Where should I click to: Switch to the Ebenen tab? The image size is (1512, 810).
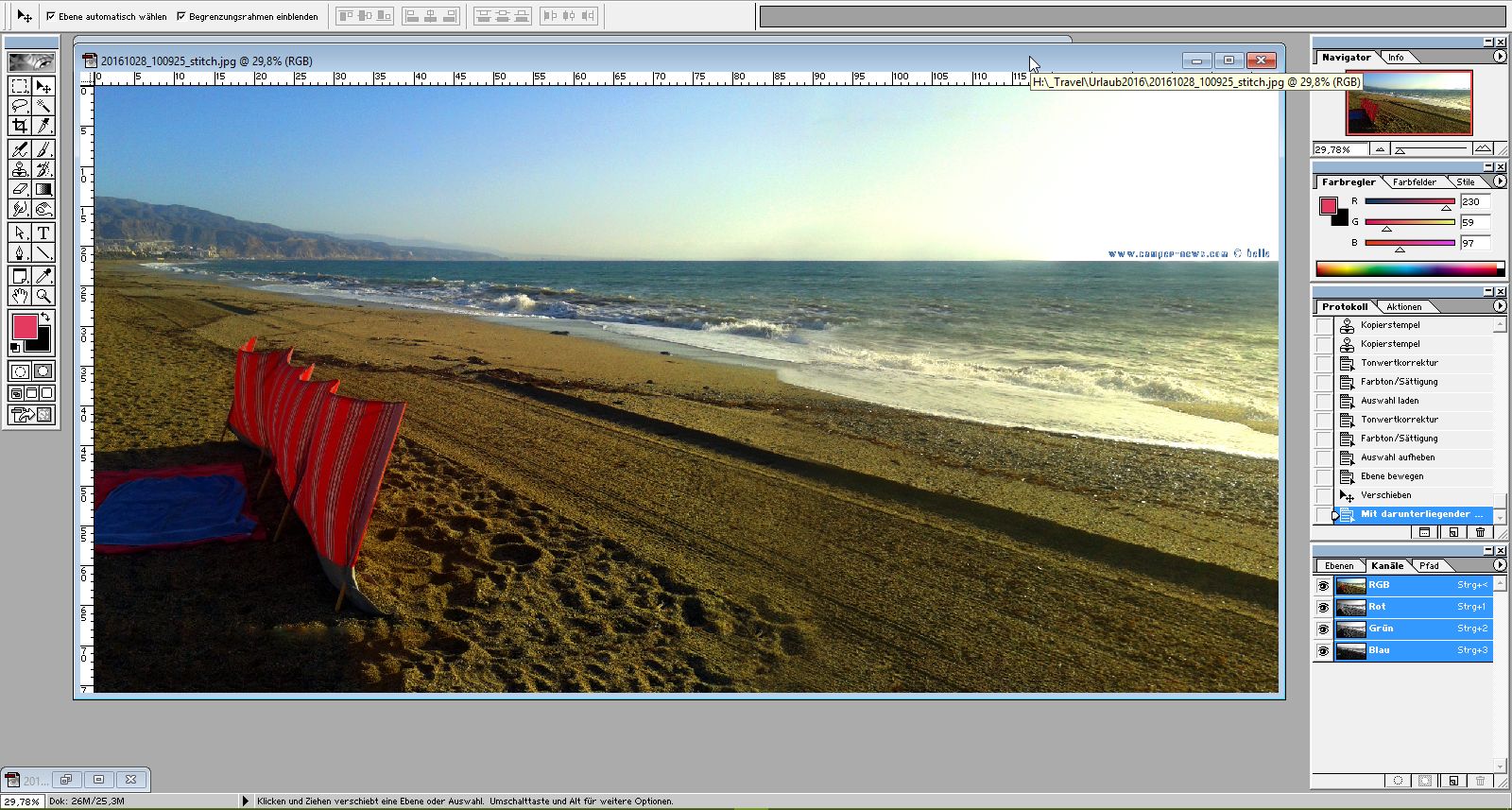tap(1338, 566)
